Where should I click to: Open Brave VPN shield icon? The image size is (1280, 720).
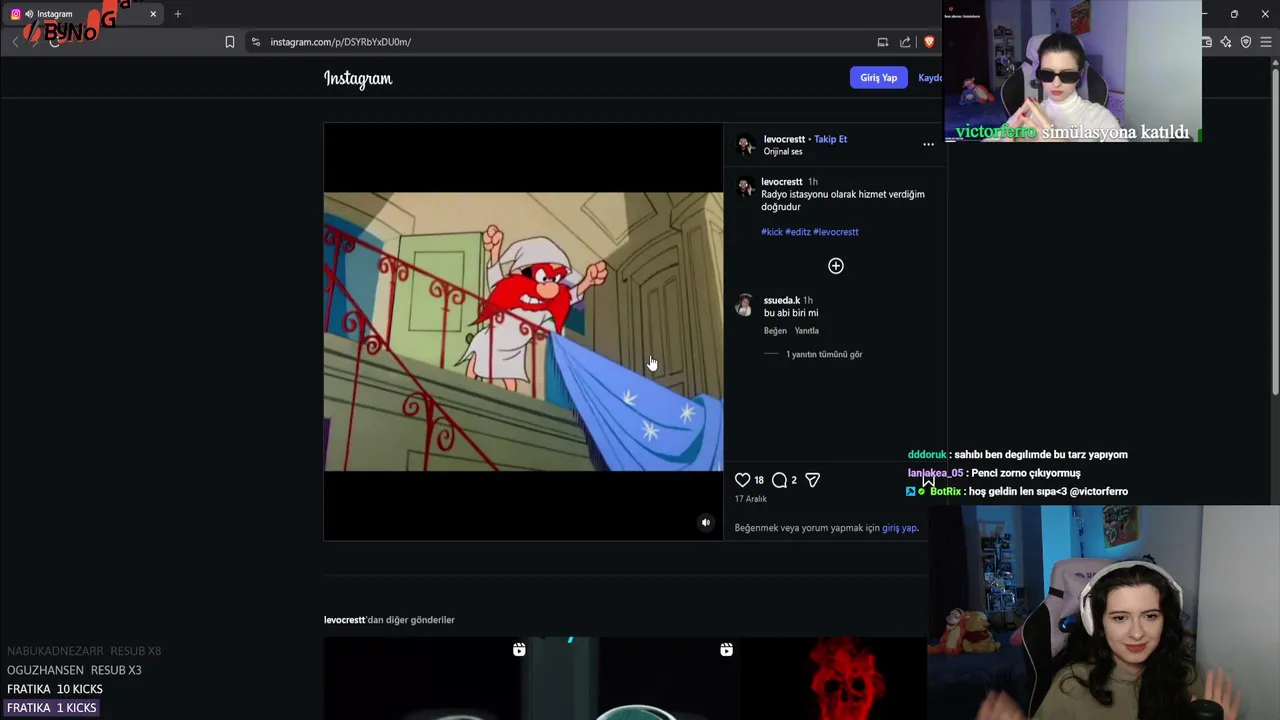1246,42
